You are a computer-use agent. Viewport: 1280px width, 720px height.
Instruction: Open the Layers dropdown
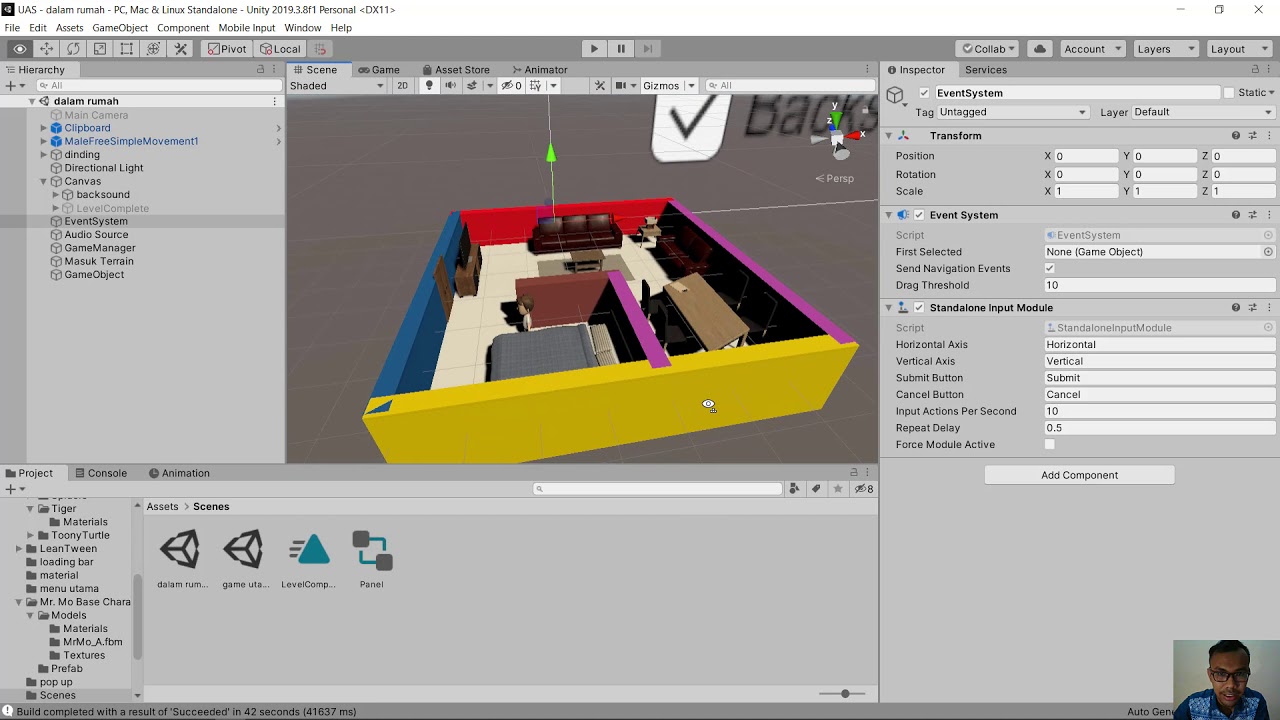[1164, 49]
